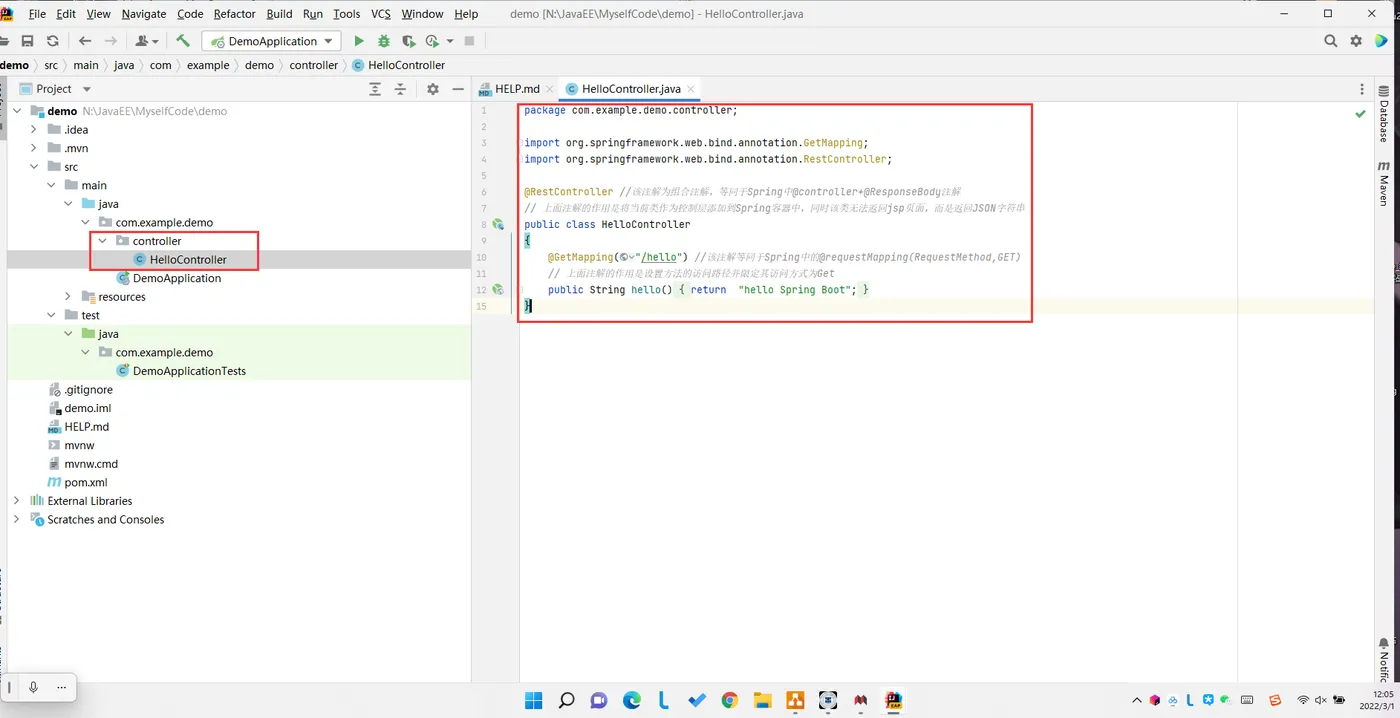1400x718 pixels.
Task: Run DemoApplication with green play icon
Action: 359,41
